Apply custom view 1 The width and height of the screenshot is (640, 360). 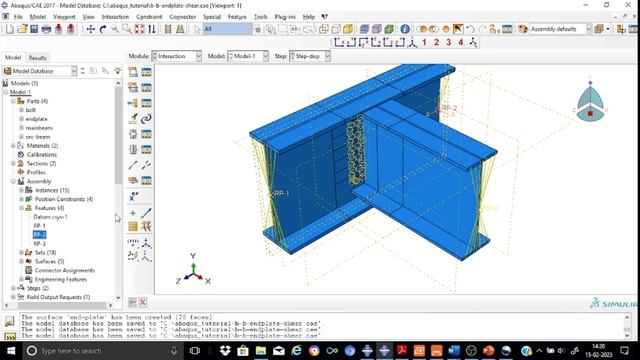click(x=424, y=42)
